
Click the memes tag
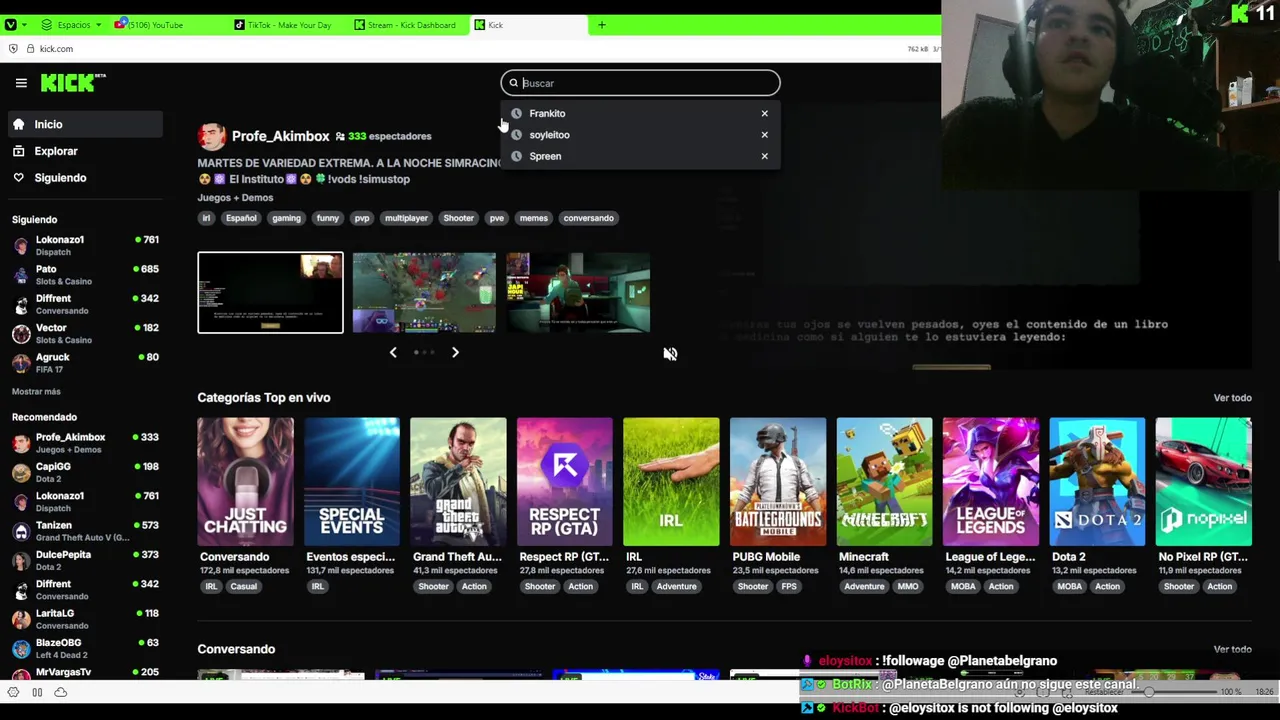tap(533, 218)
